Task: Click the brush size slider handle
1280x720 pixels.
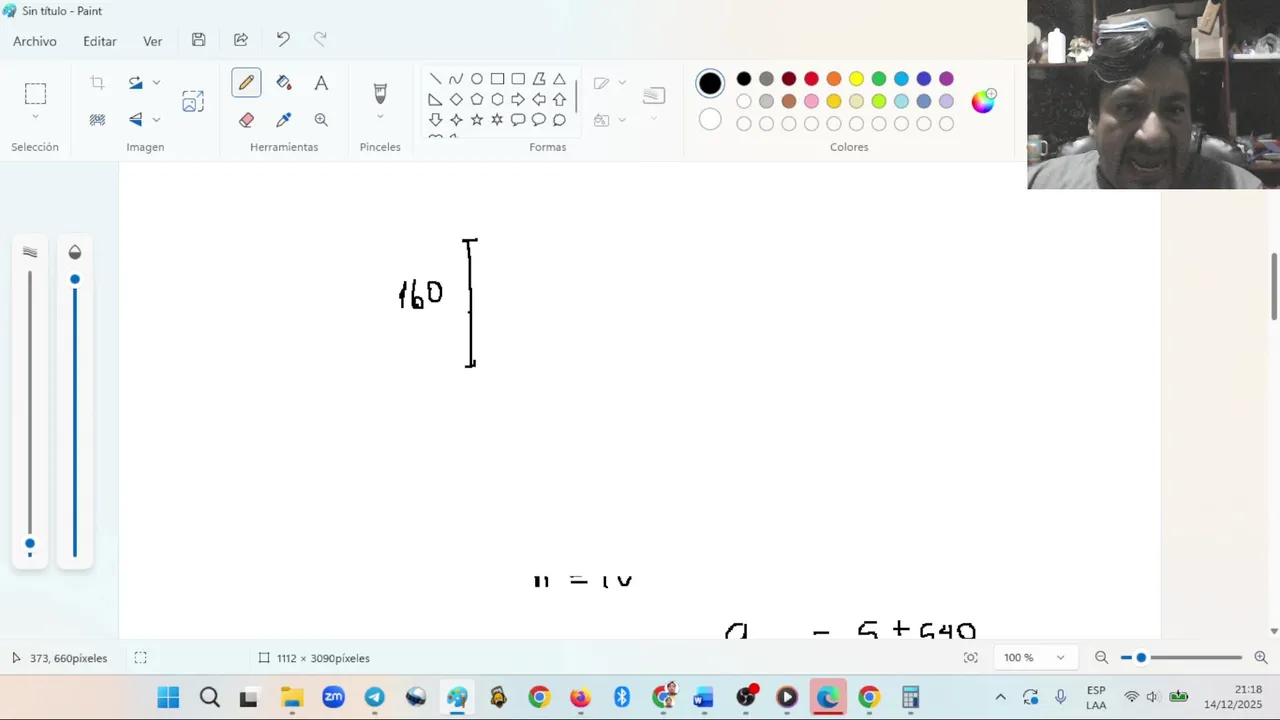Action: click(30, 545)
